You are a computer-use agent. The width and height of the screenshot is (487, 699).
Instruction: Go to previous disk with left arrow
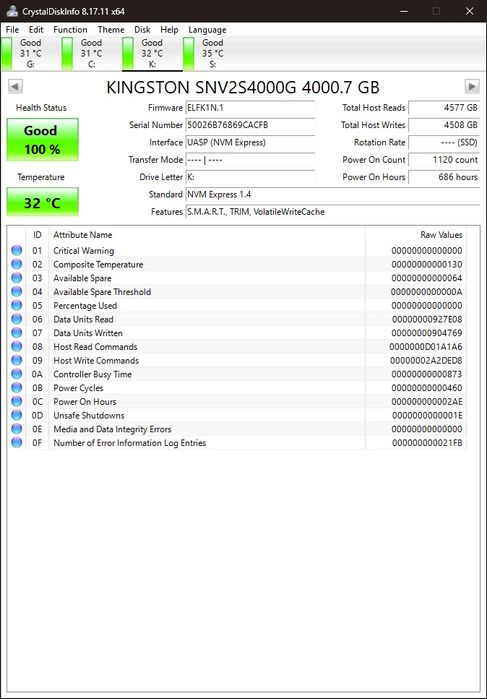15,86
